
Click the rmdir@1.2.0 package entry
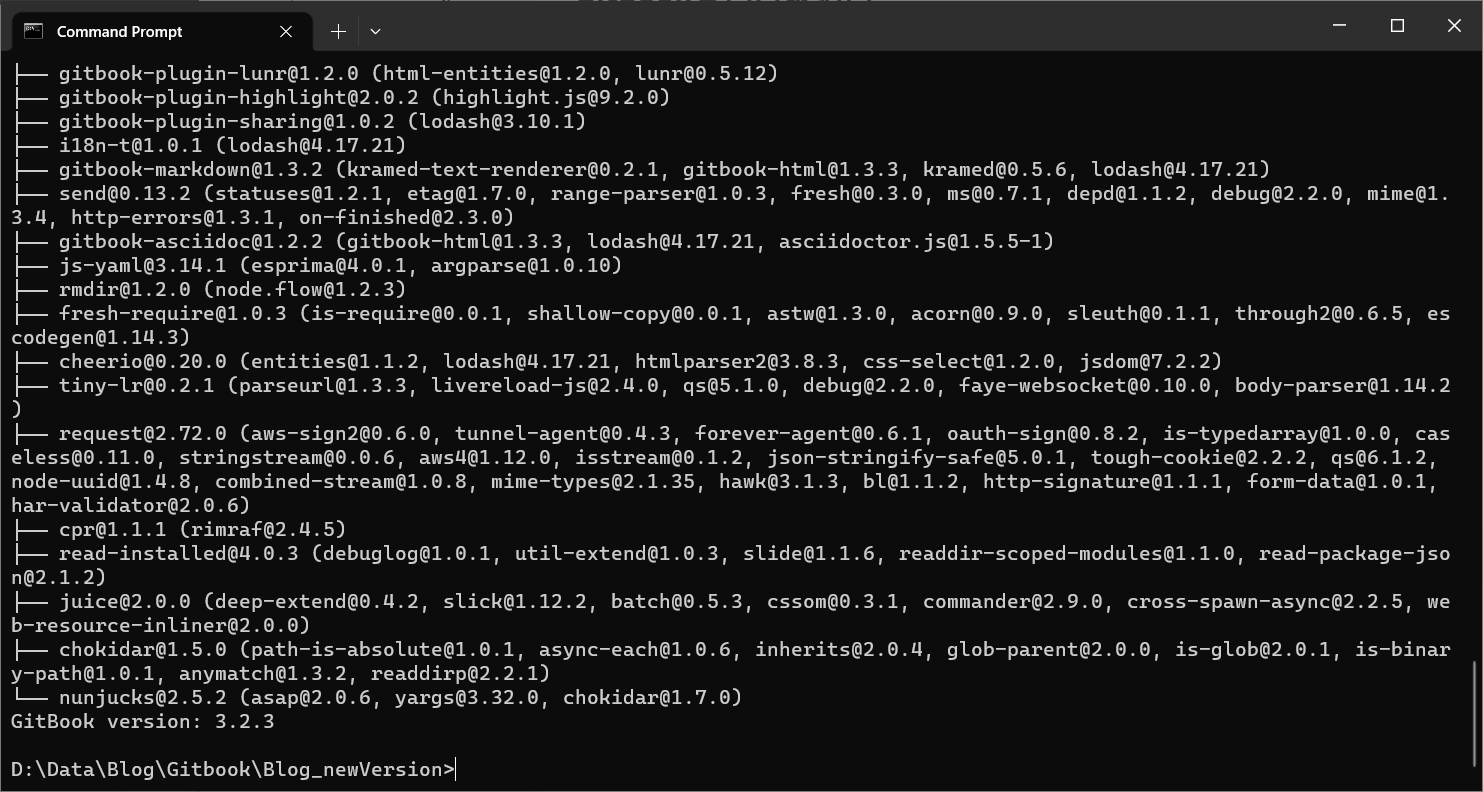(124, 289)
